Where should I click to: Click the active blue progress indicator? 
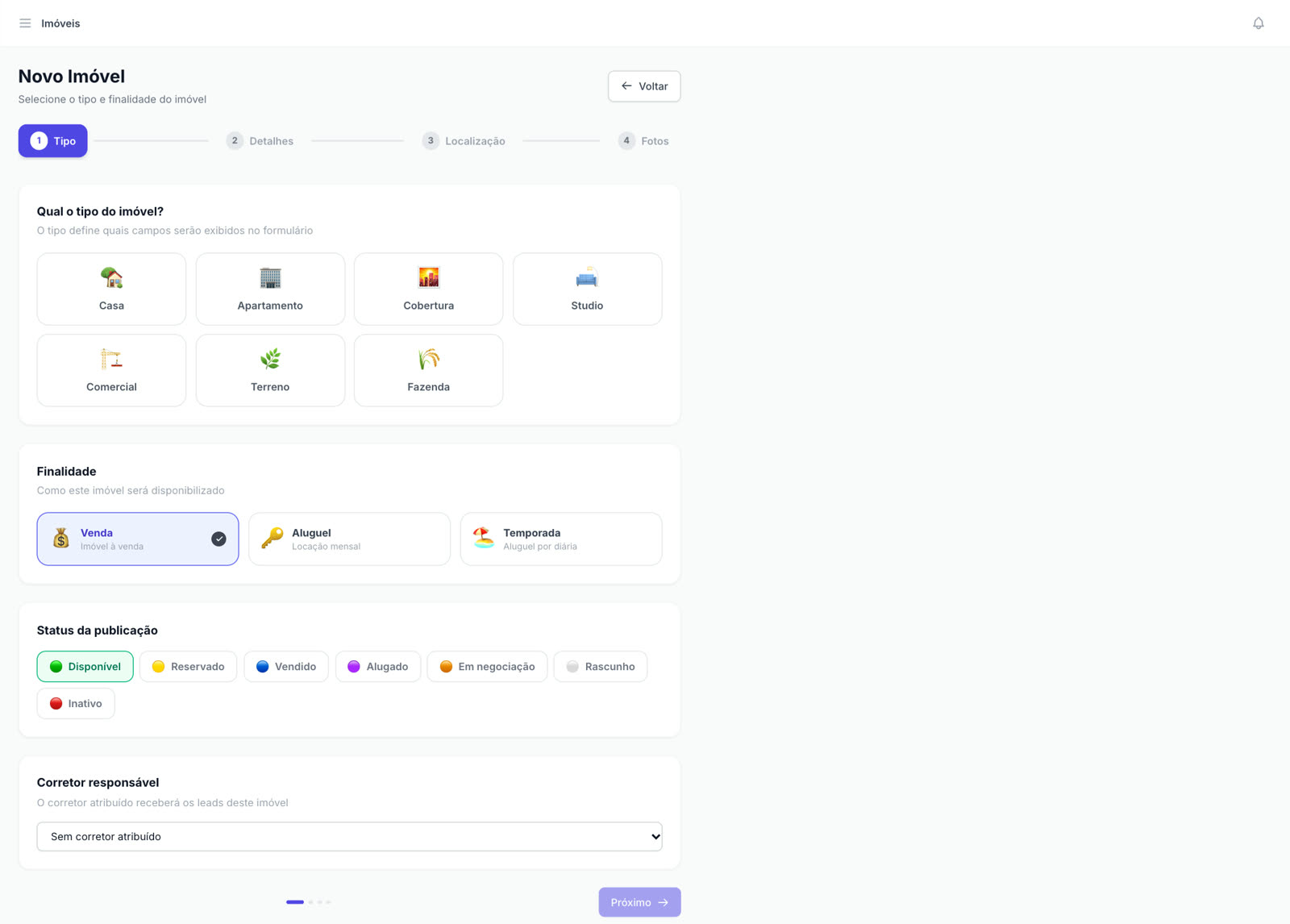pos(295,902)
